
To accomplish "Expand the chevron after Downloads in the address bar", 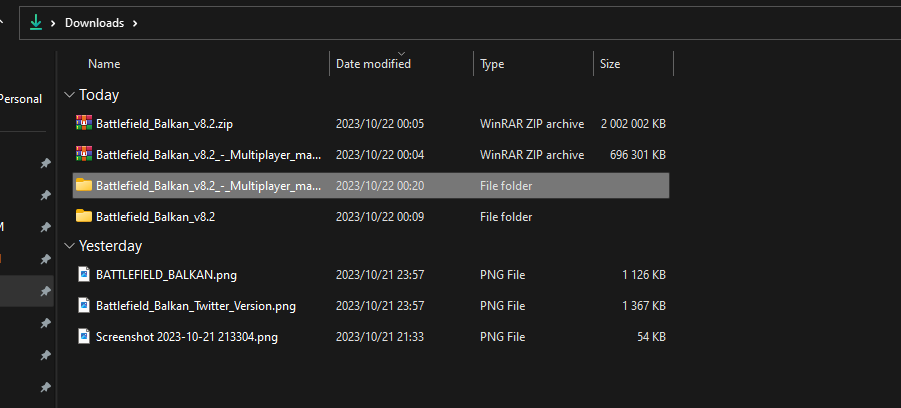I will coord(135,23).
